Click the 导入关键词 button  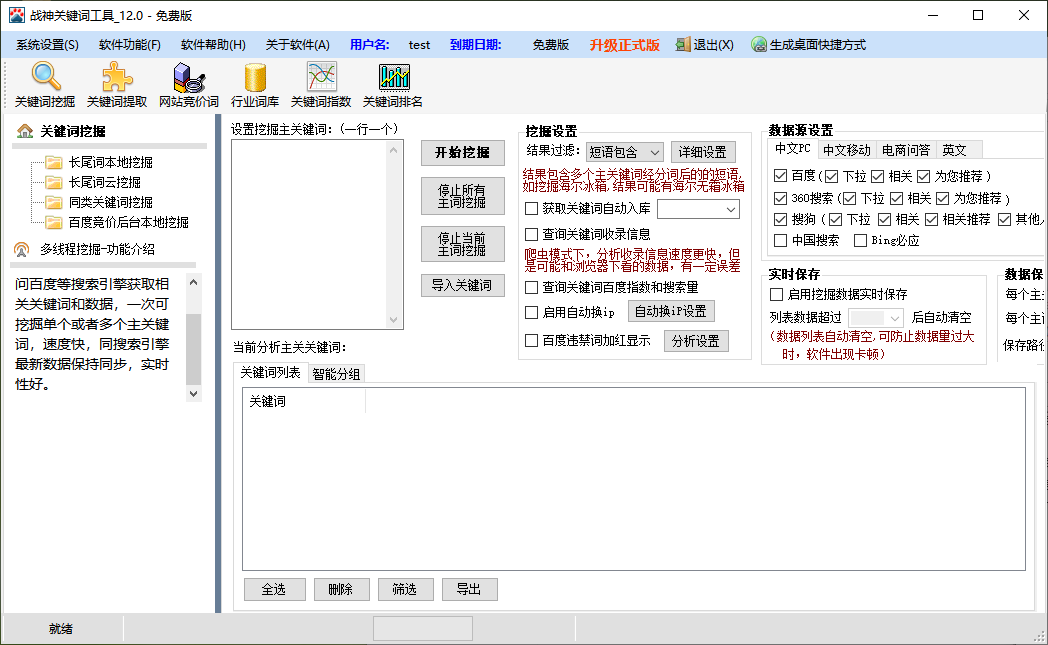[463, 285]
